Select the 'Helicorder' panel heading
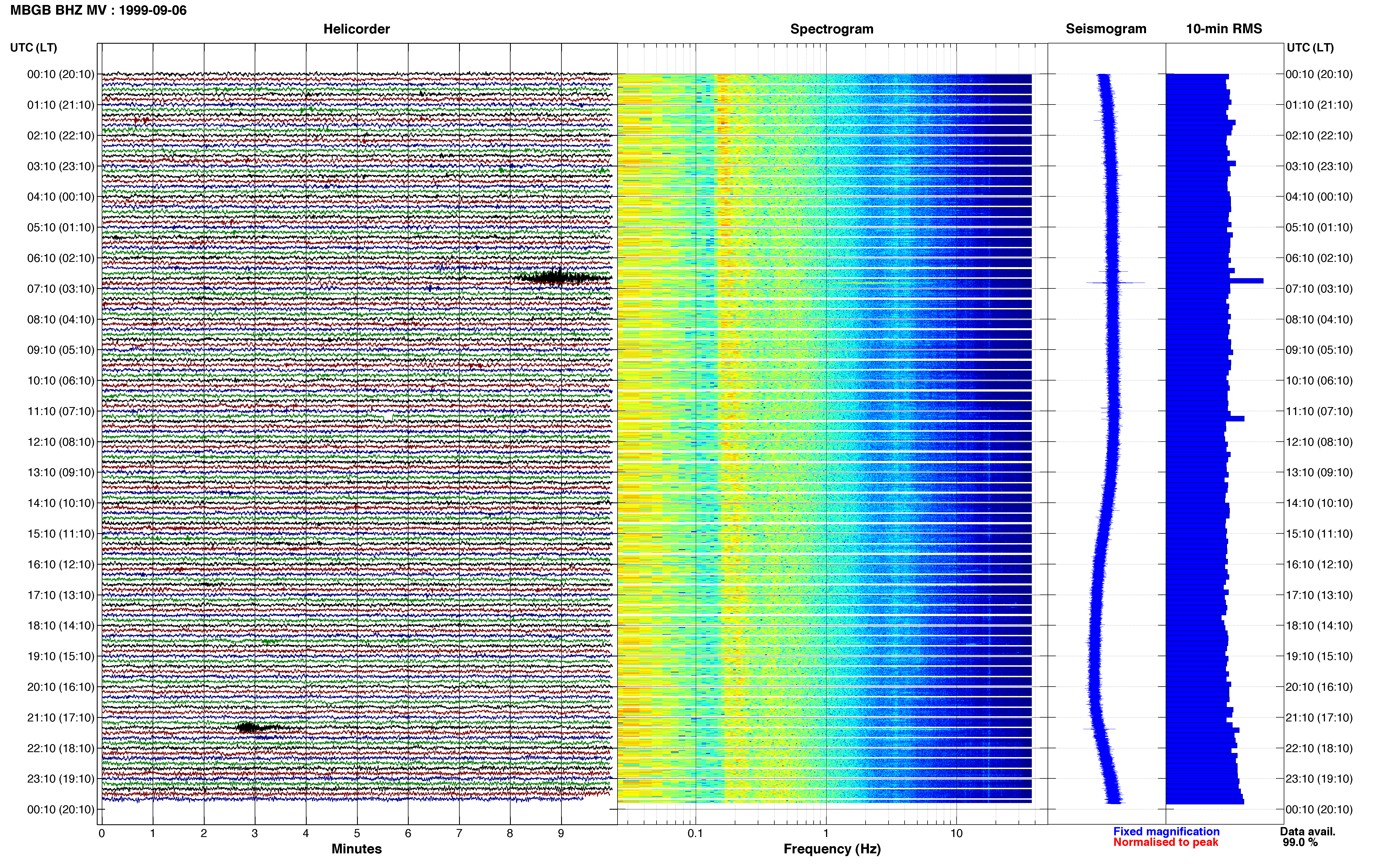1388x868 pixels. pyautogui.click(x=356, y=29)
